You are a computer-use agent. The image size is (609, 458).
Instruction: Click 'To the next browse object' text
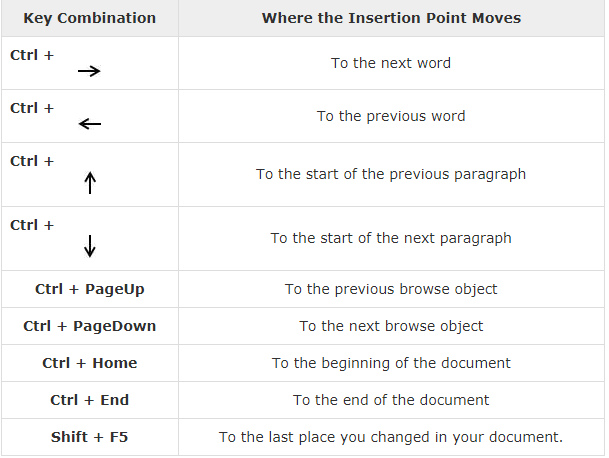click(391, 326)
